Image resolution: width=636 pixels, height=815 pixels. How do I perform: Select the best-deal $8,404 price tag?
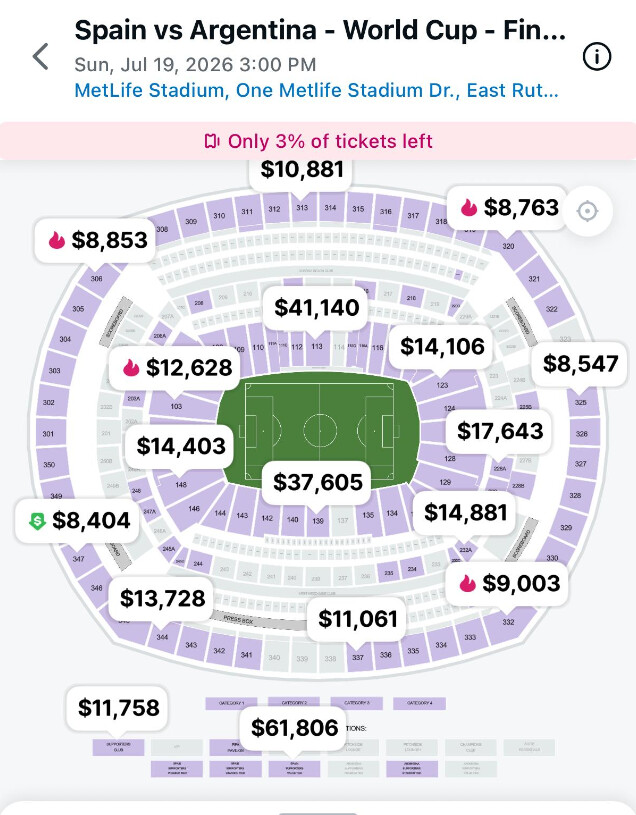click(x=77, y=520)
